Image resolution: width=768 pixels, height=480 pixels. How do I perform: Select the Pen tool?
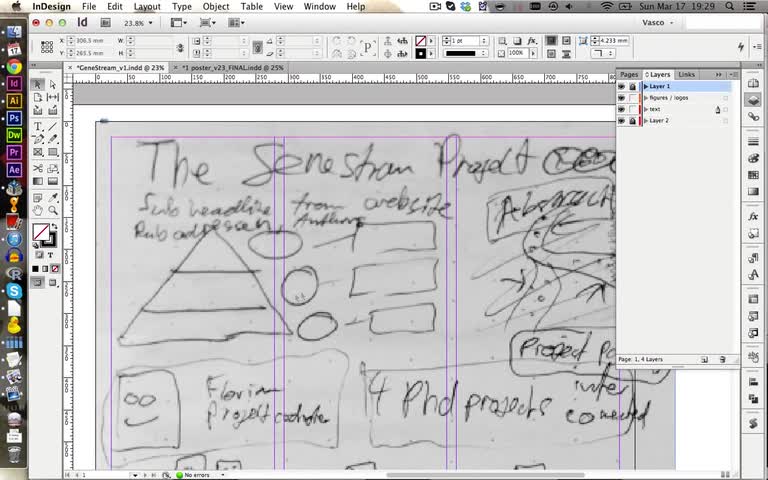(x=38, y=140)
